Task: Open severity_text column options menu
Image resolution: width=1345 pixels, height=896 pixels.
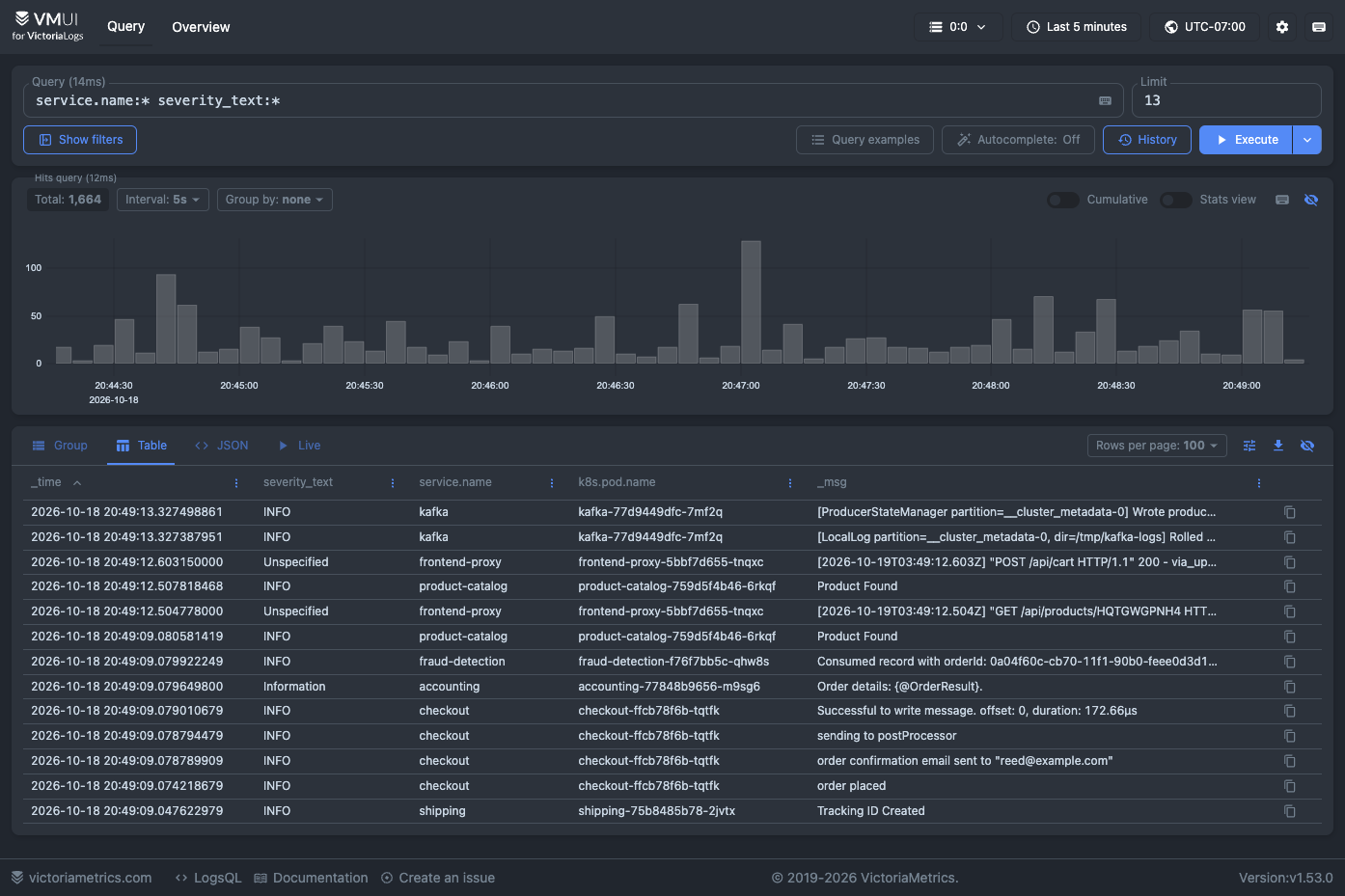Action: point(393,483)
